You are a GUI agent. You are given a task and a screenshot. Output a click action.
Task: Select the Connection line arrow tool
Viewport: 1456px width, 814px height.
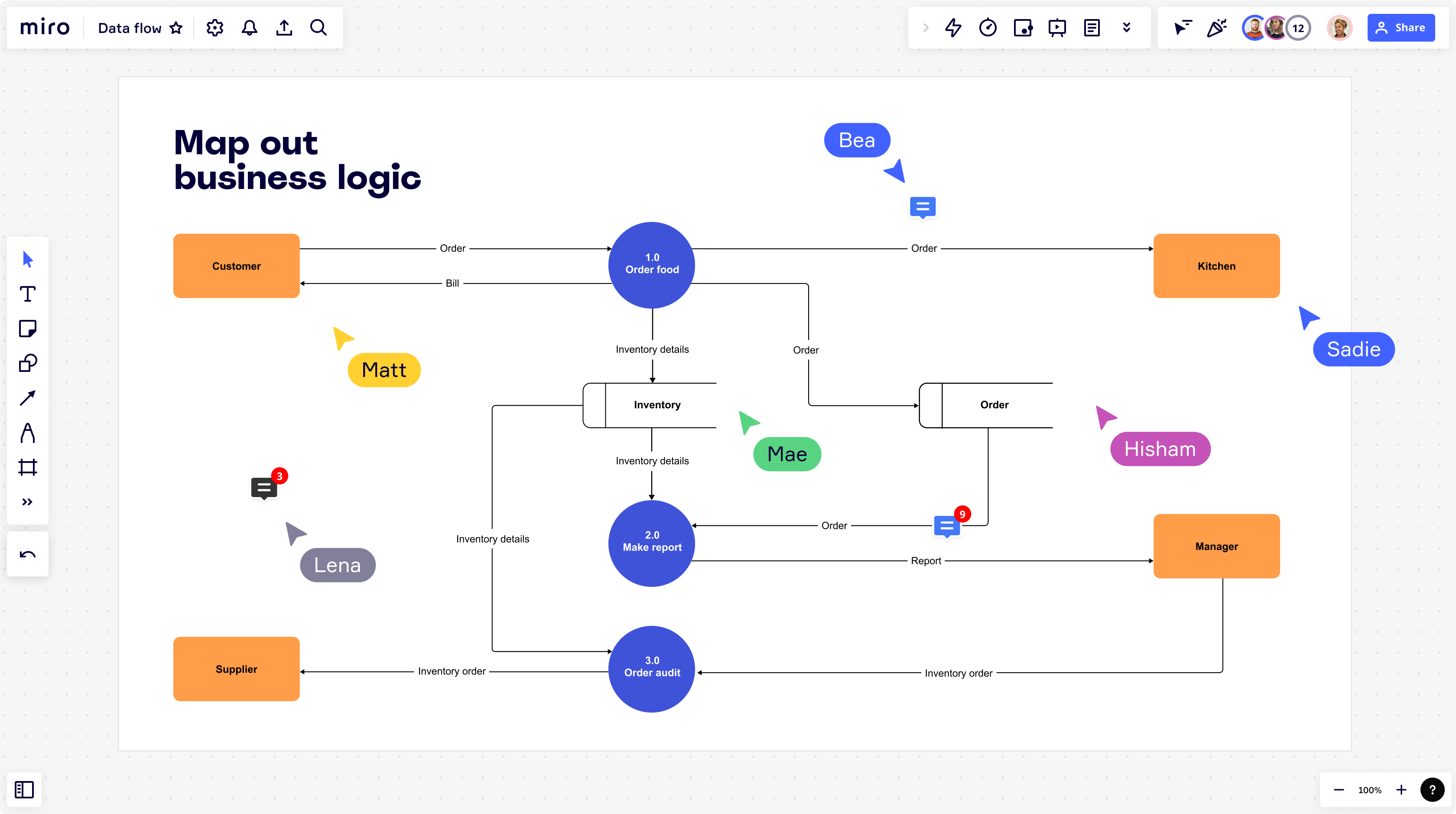27,398
